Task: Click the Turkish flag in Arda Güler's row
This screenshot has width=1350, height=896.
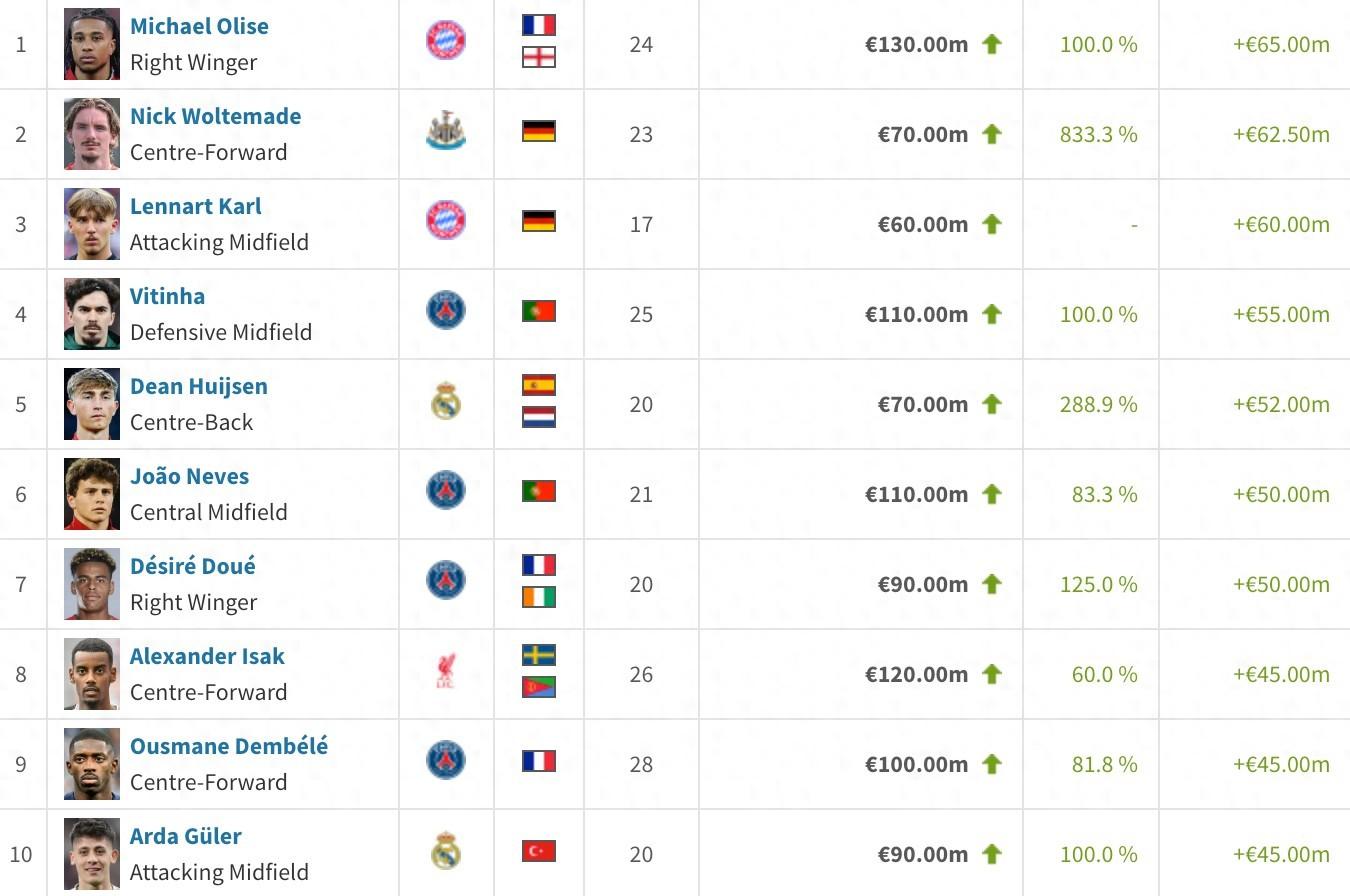Action: click(x=539, y=851)
